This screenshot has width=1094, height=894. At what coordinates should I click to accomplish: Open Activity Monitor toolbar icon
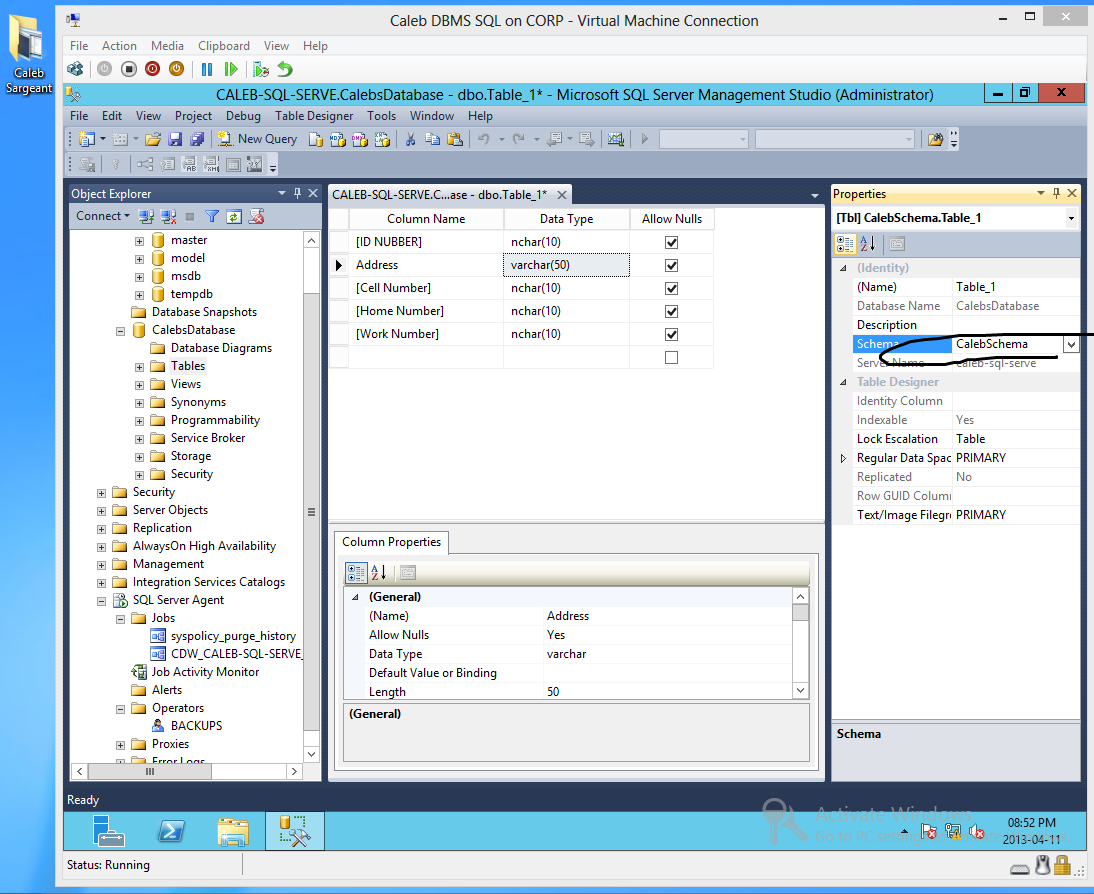coord(615,140)
